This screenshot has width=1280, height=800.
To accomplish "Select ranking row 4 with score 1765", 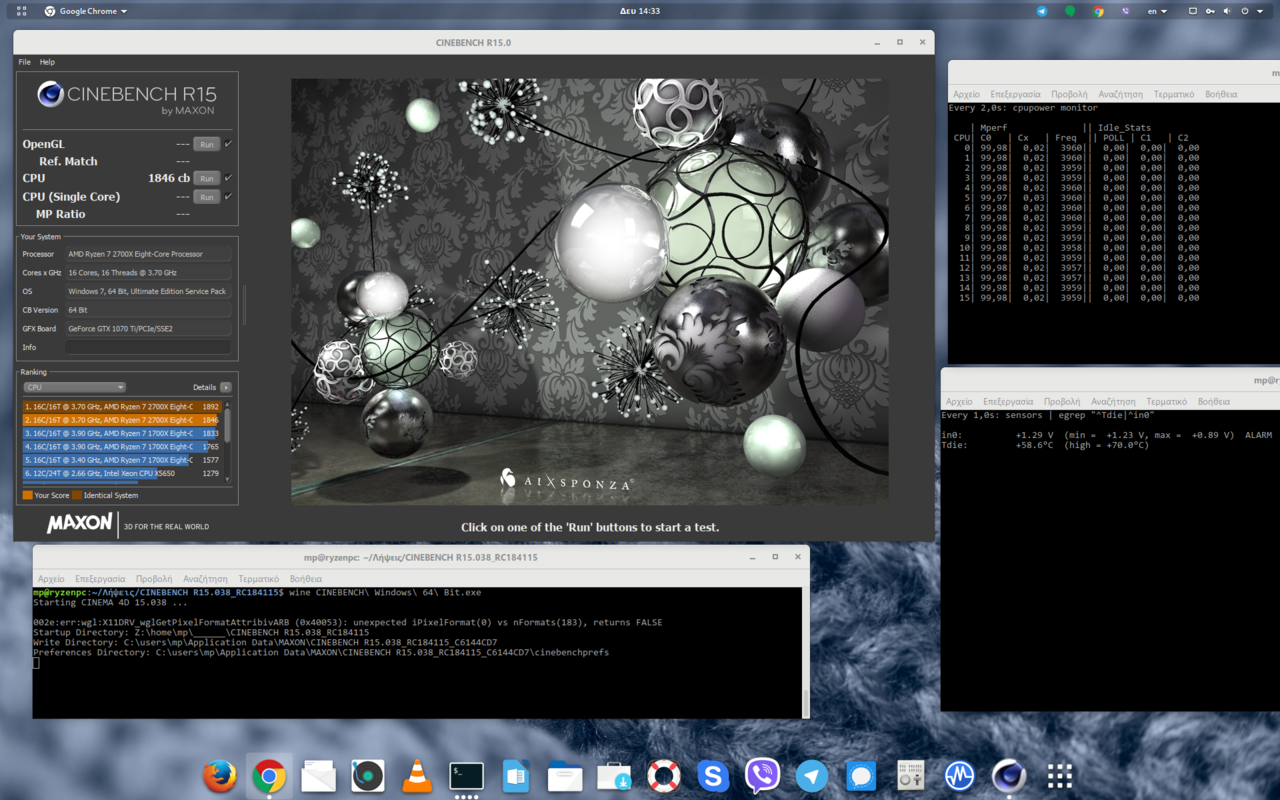I will pyautogui.click(x=121, y=447).
